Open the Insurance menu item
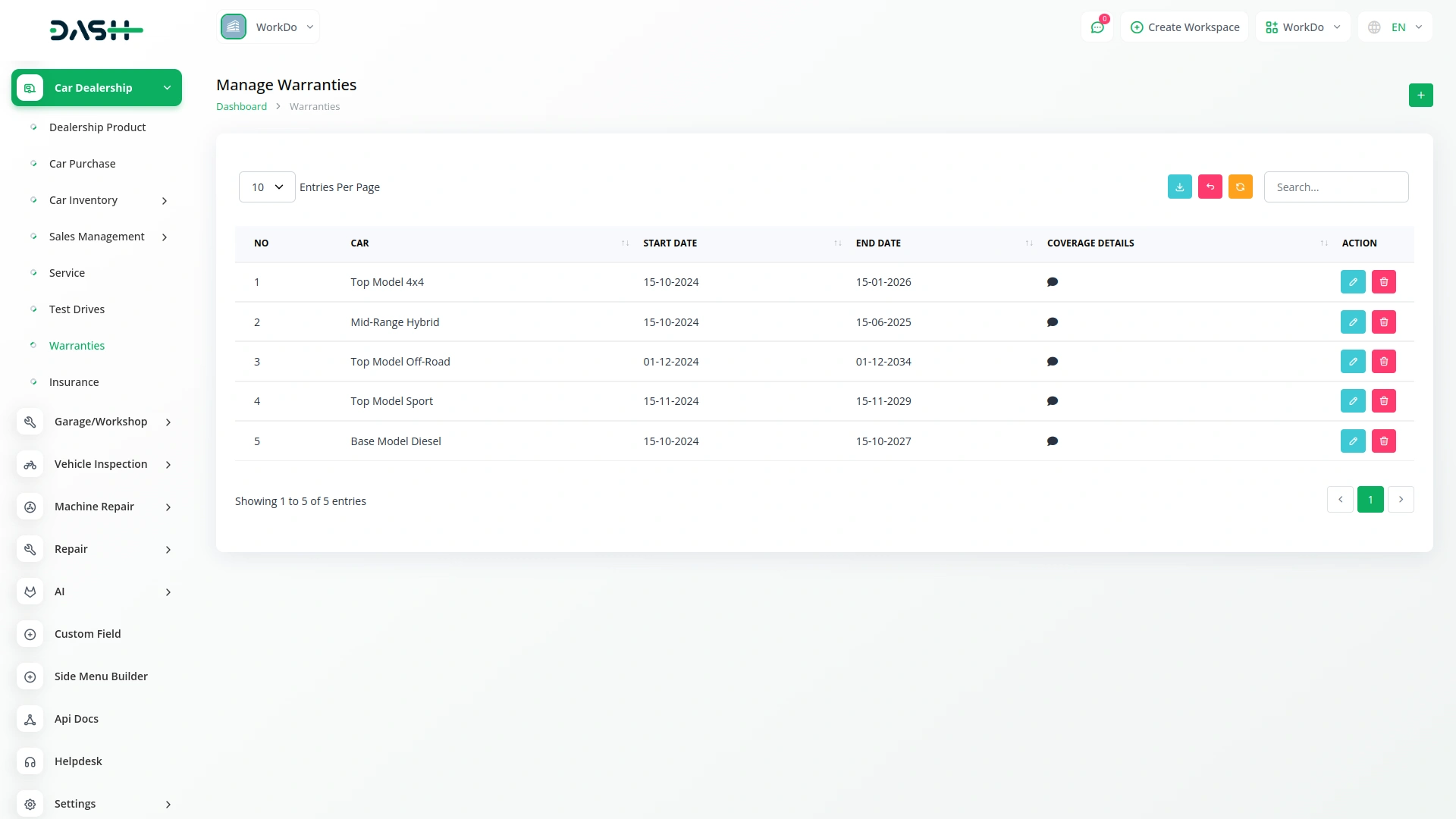1456x819 pixels. click(x=74, y=382)
